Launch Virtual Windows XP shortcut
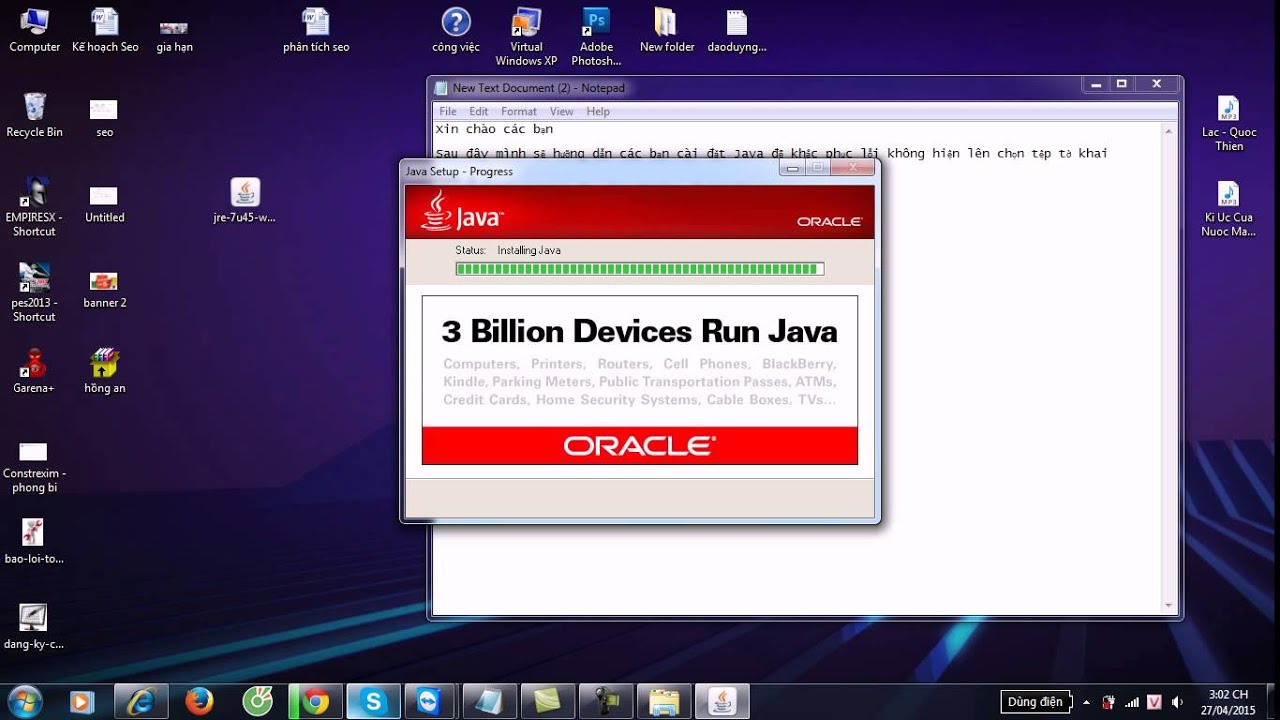The height and width of the screenshot is (720, 1280). click(x=526, y=36)
